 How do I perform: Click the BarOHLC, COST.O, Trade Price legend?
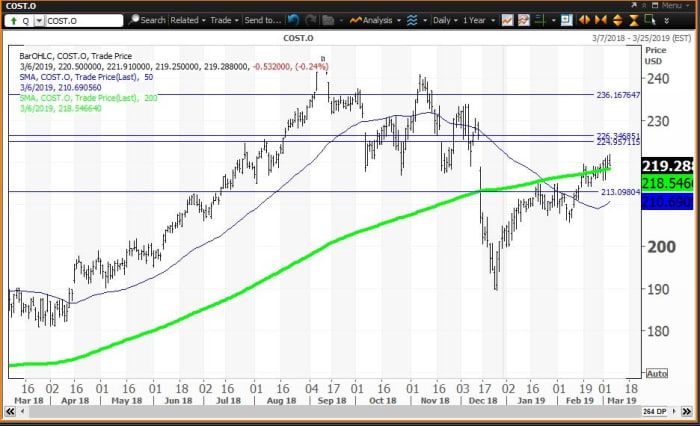(x=75, y=56)
